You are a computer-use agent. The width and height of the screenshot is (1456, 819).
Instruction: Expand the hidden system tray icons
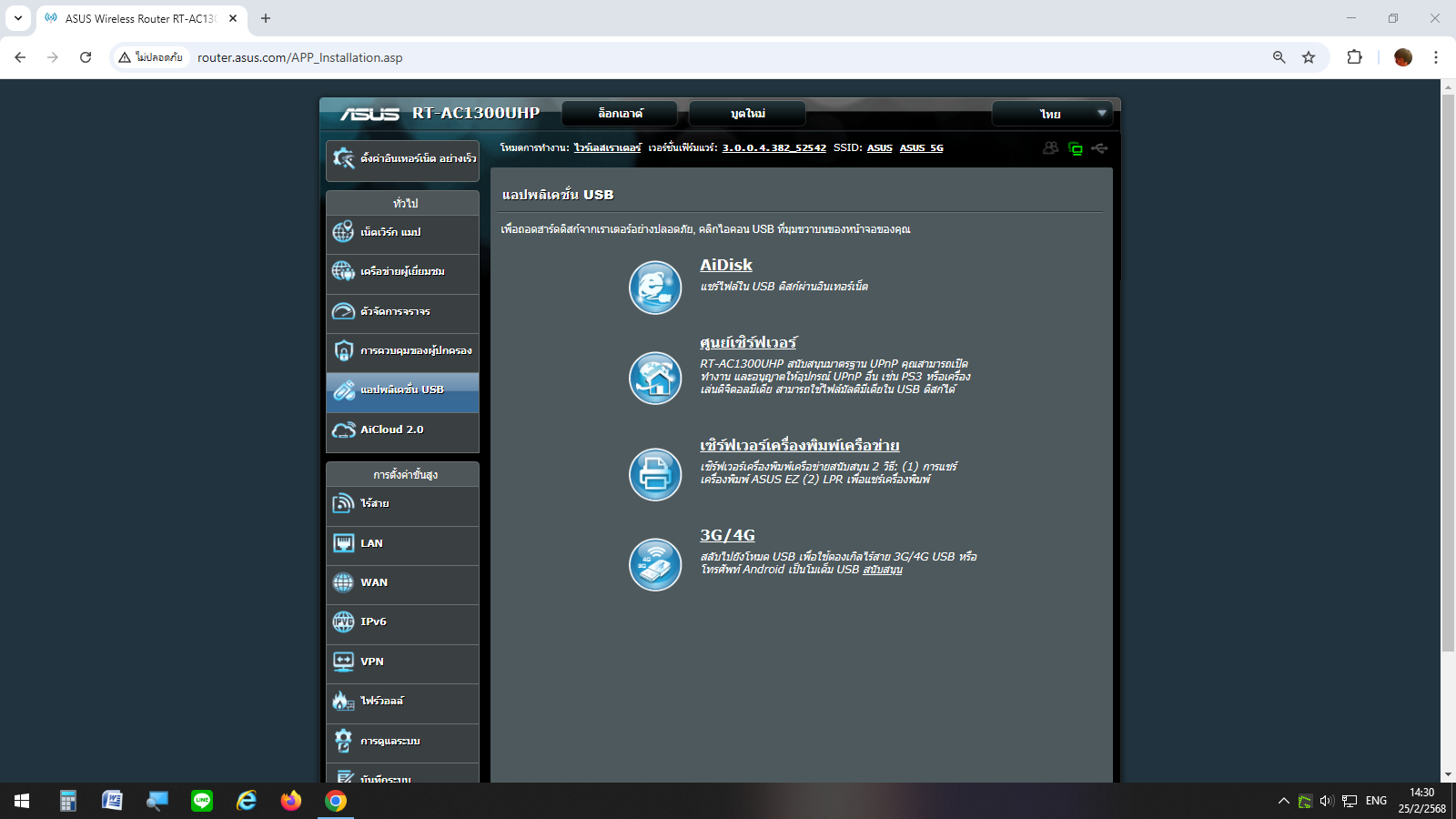point(1283,801)
